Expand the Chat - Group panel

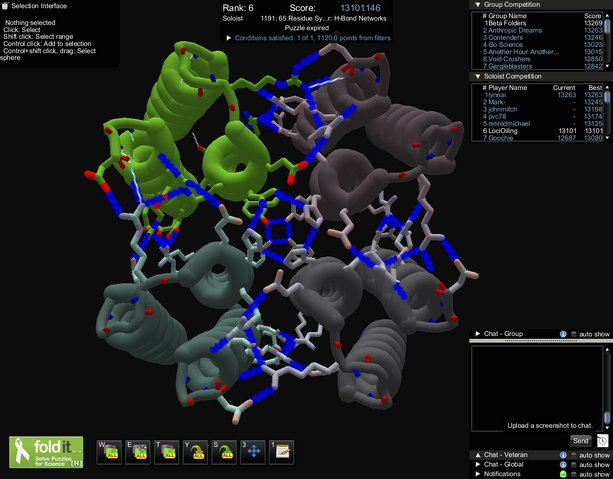tap(477, 334)
